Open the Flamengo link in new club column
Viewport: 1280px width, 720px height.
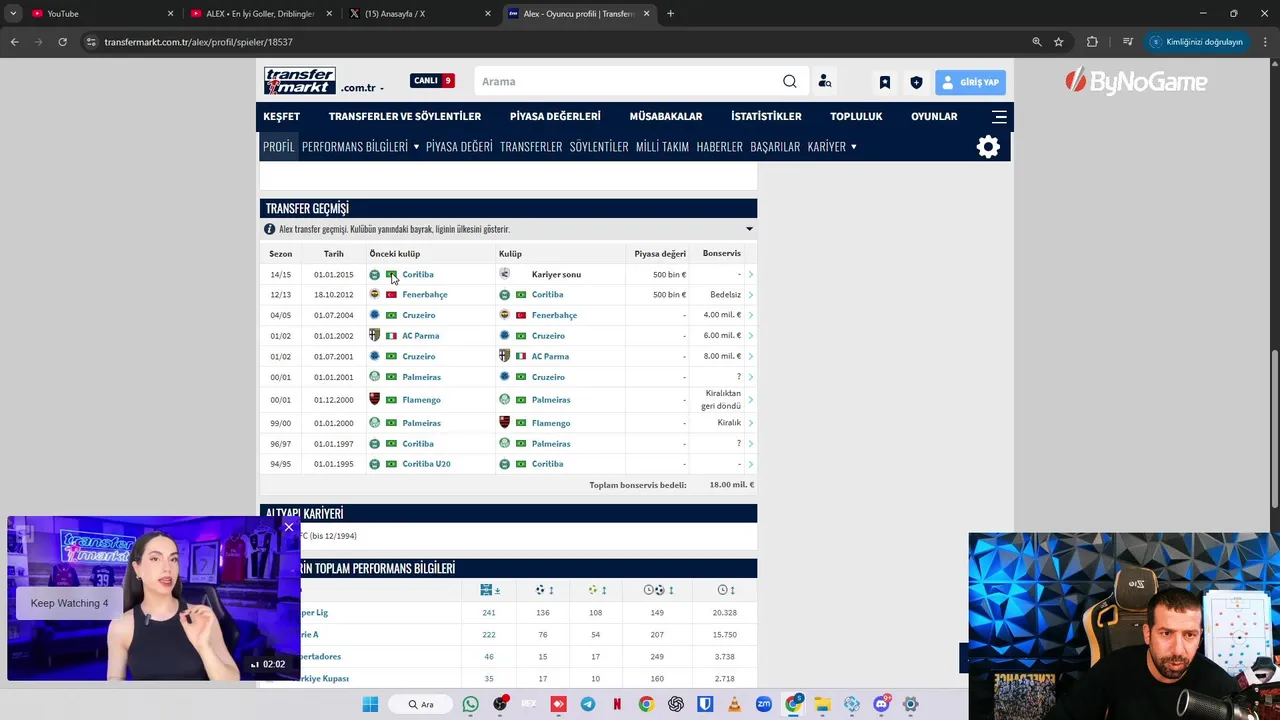click(x=551, y=423)
